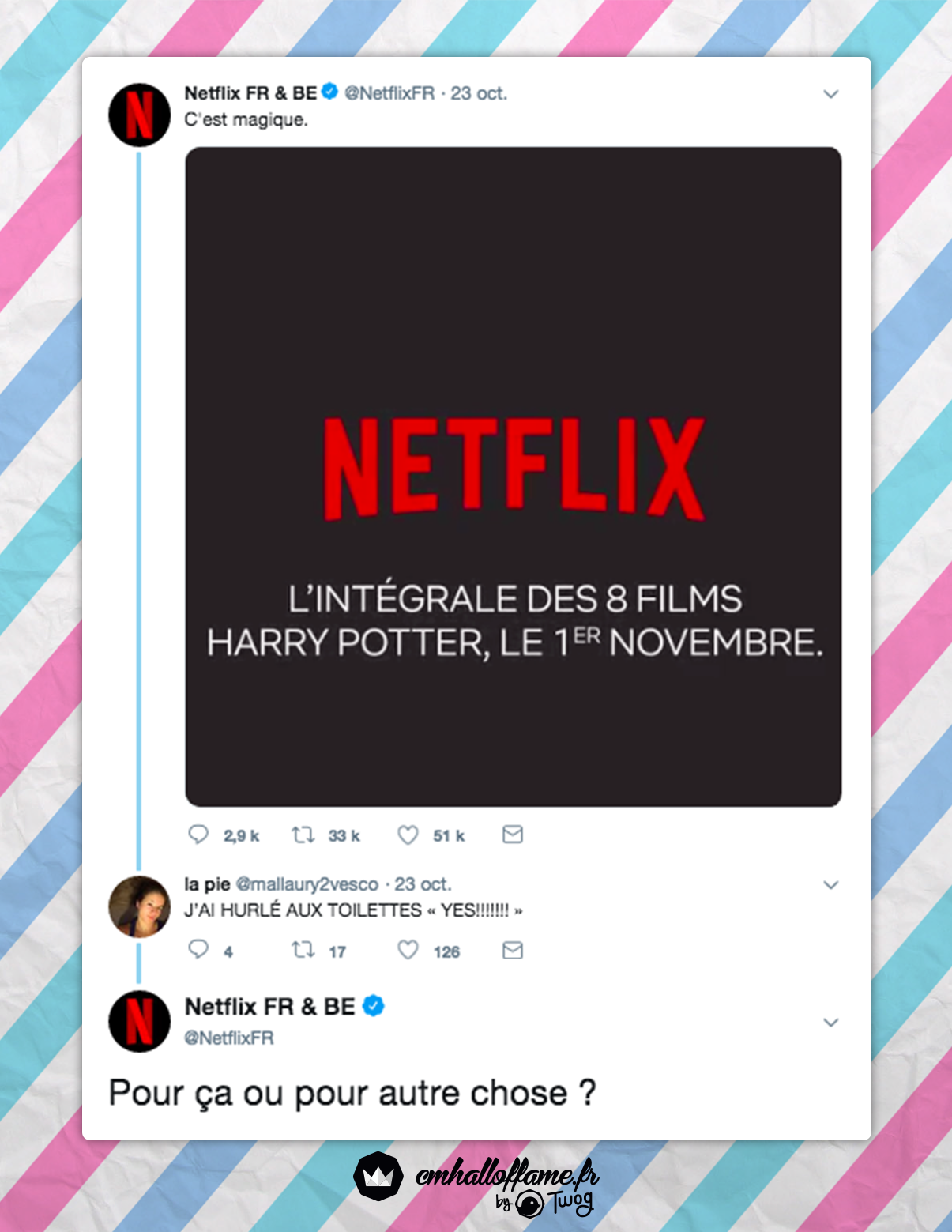Open the Netflix avatar beside the reply tweet

click(x=139, y=1021)
